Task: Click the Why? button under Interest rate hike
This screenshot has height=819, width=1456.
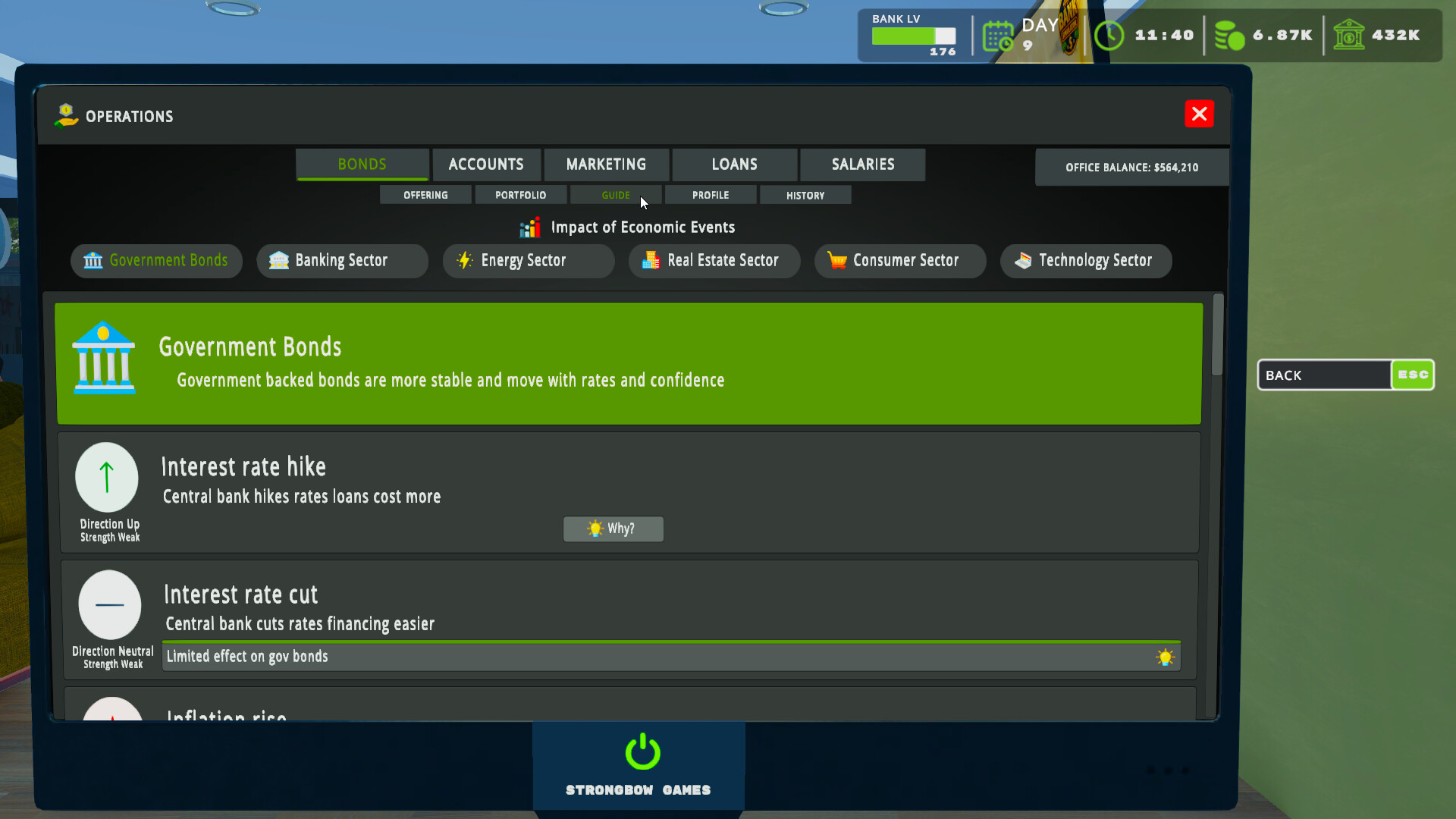Action: 613,529
